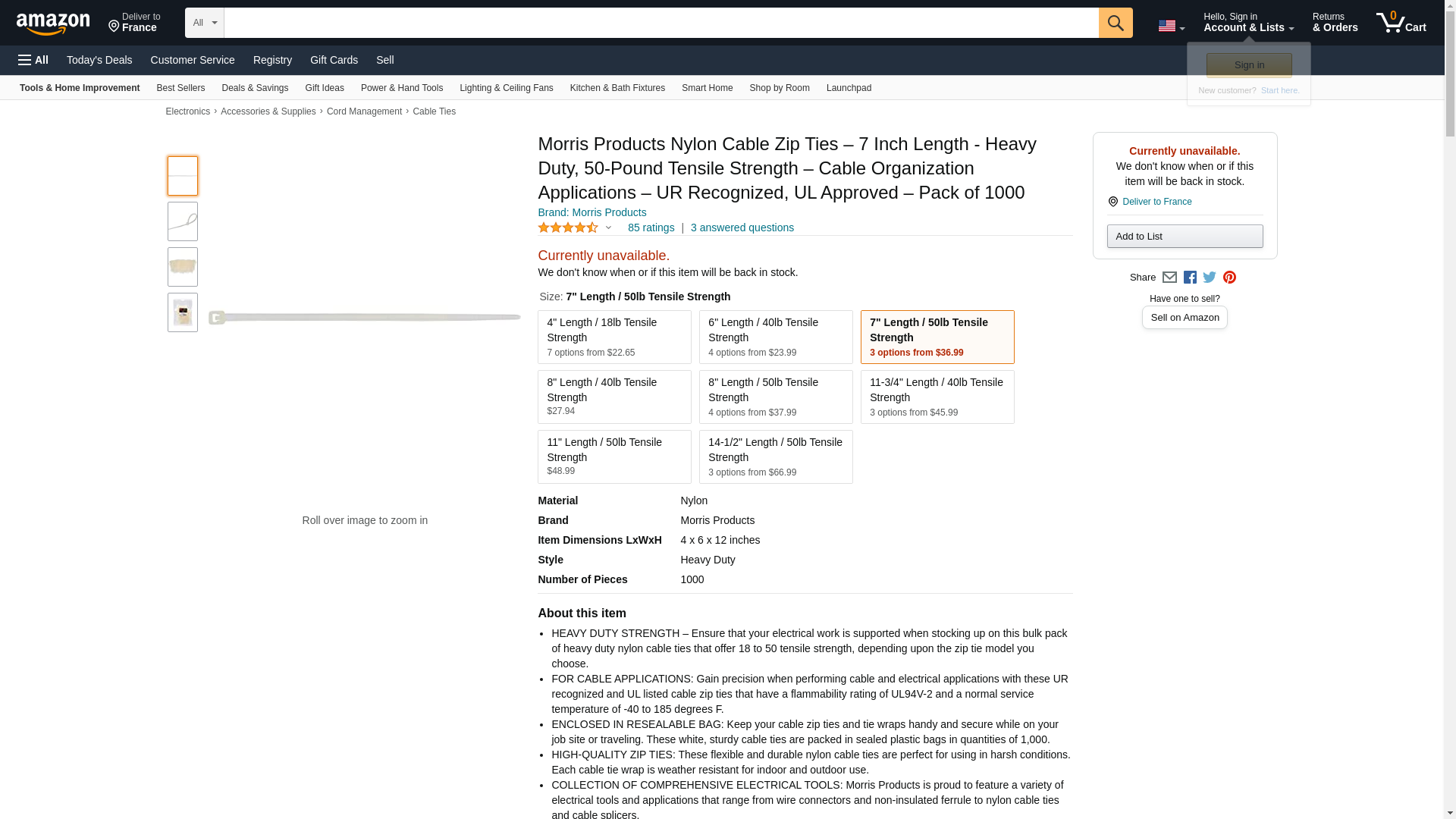The image size is (1456, 819).
Task: Open the search category All dropdown
Action: pyautogui.click(x=204, y=23)
